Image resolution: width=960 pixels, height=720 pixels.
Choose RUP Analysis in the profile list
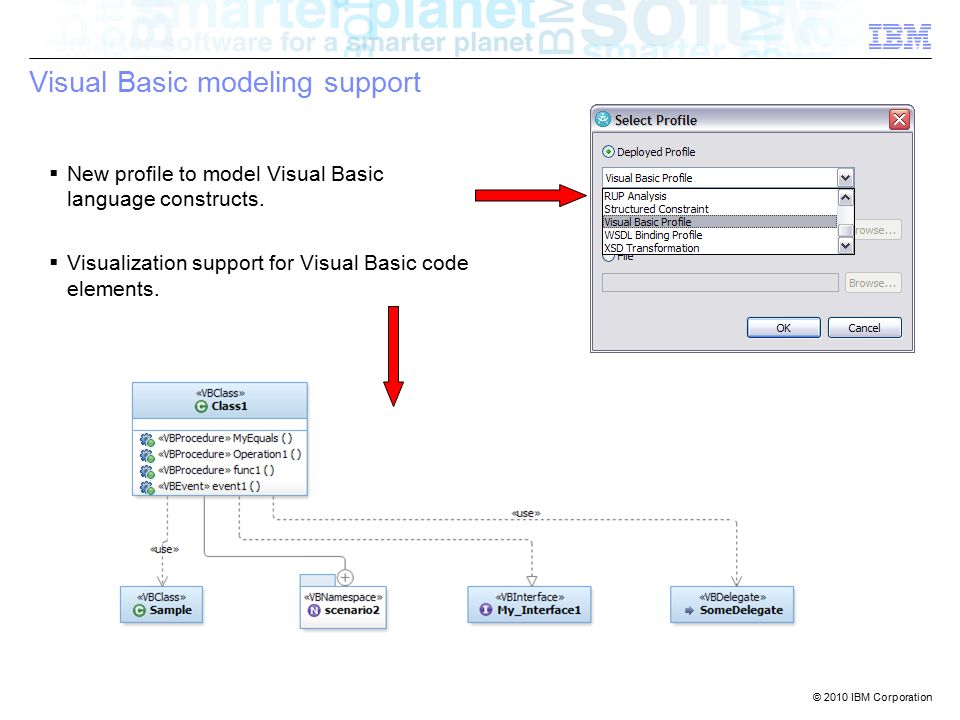(x=635, y=196)
